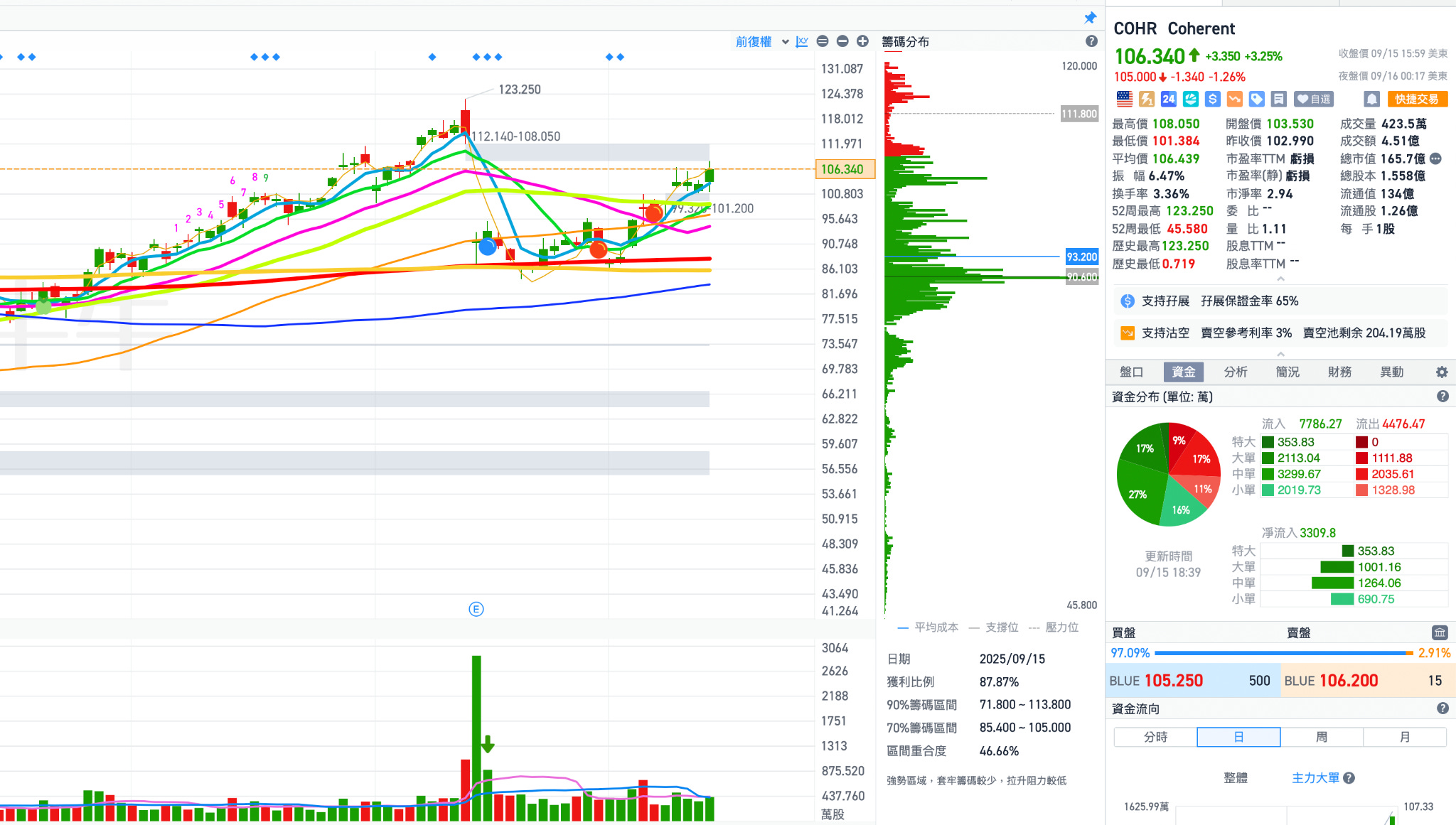
Task: Select 月 period in 資金流向
Action: pos(1404,737)
